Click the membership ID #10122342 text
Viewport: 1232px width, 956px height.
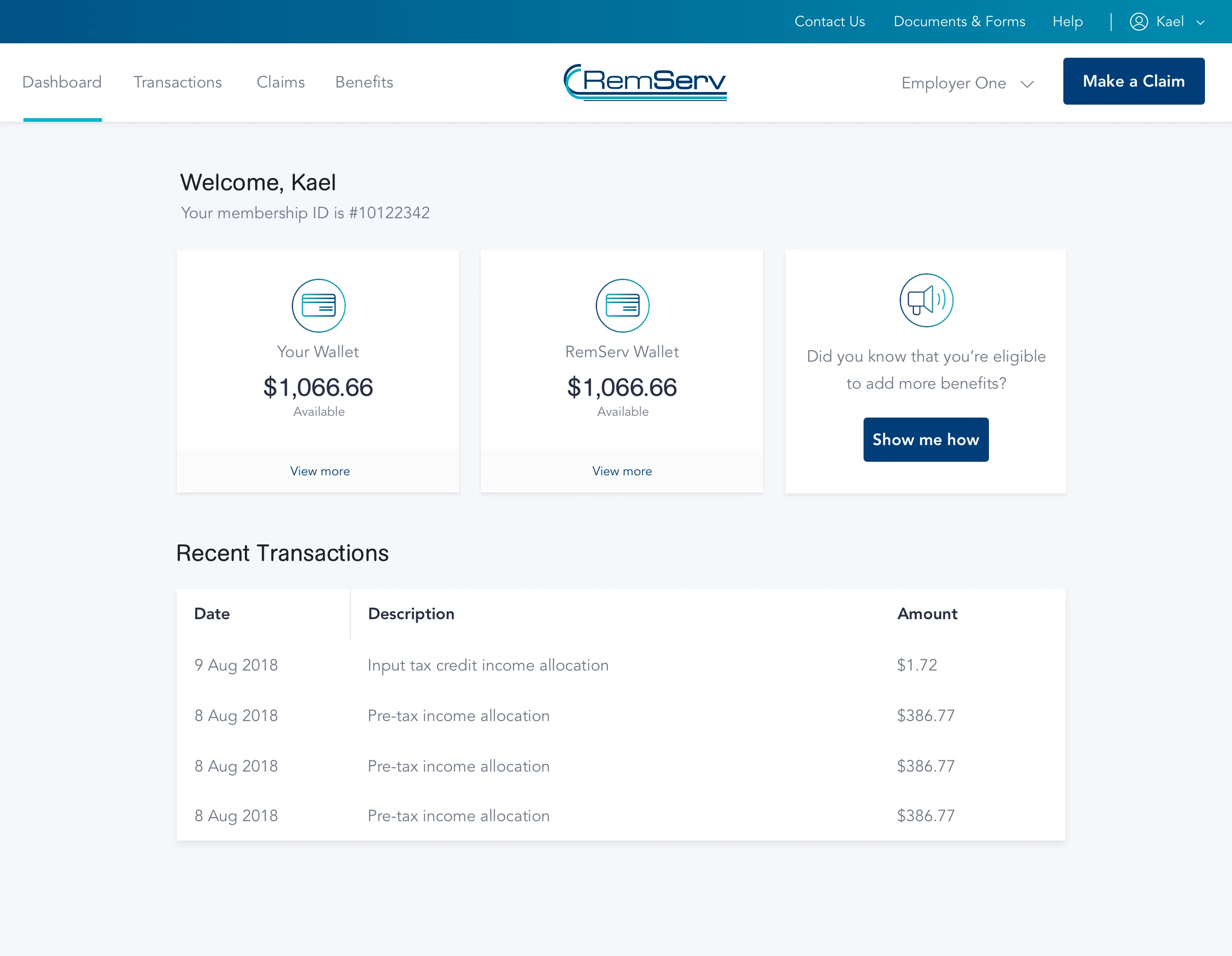(x=389, y=213)
